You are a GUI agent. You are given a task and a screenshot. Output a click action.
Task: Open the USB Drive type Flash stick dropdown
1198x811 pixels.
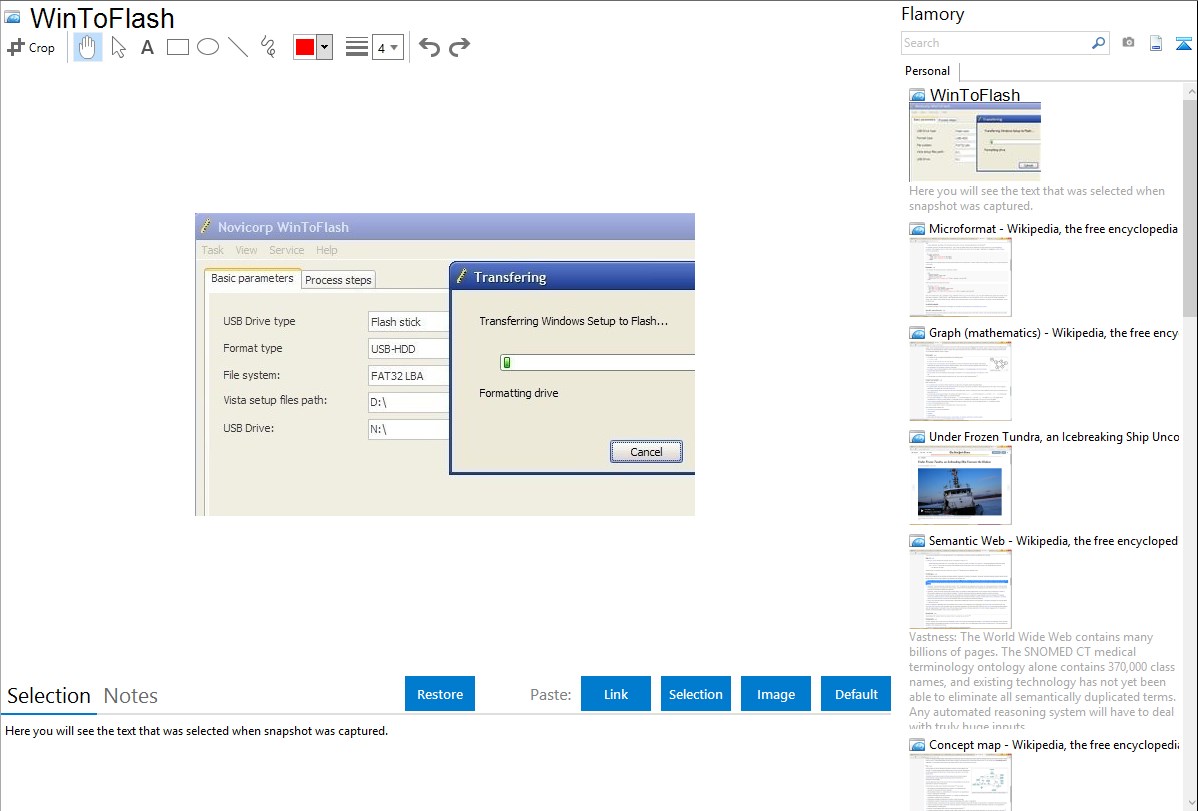pos(408,322)
